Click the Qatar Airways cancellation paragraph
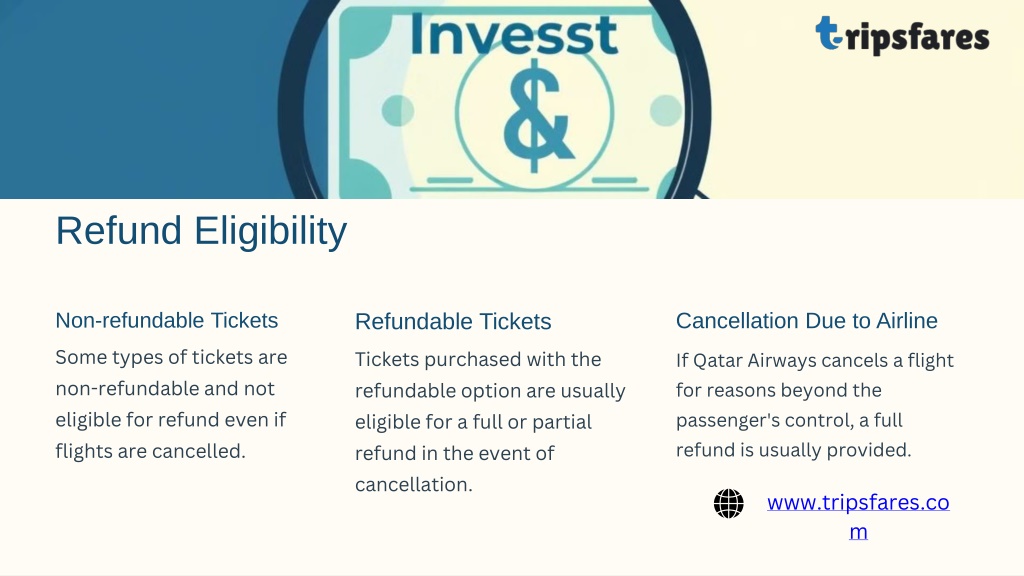The height and width of the screenshot is (576, 1024). click(814, 405)
